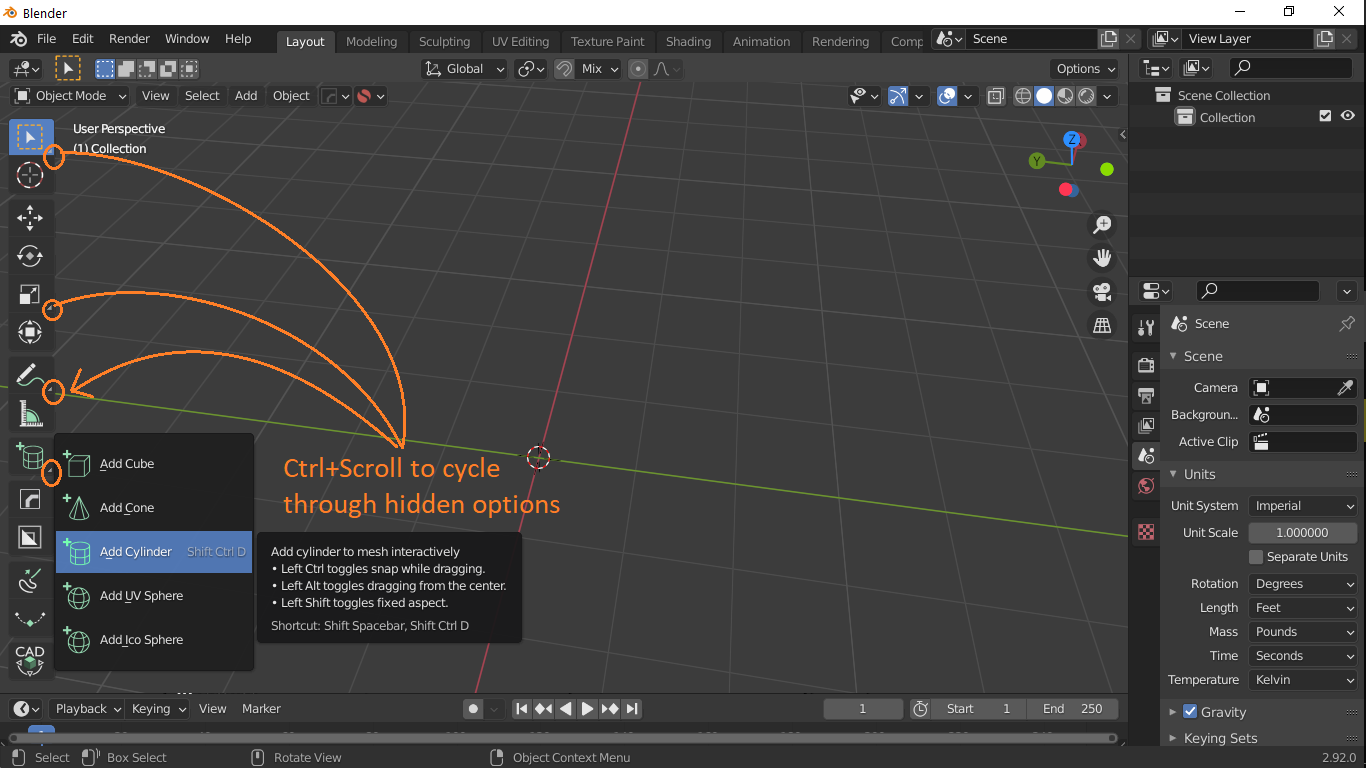Toggle proportional editing button
This screenshot has width=1366, height=768.
click(x=638, y=69)
